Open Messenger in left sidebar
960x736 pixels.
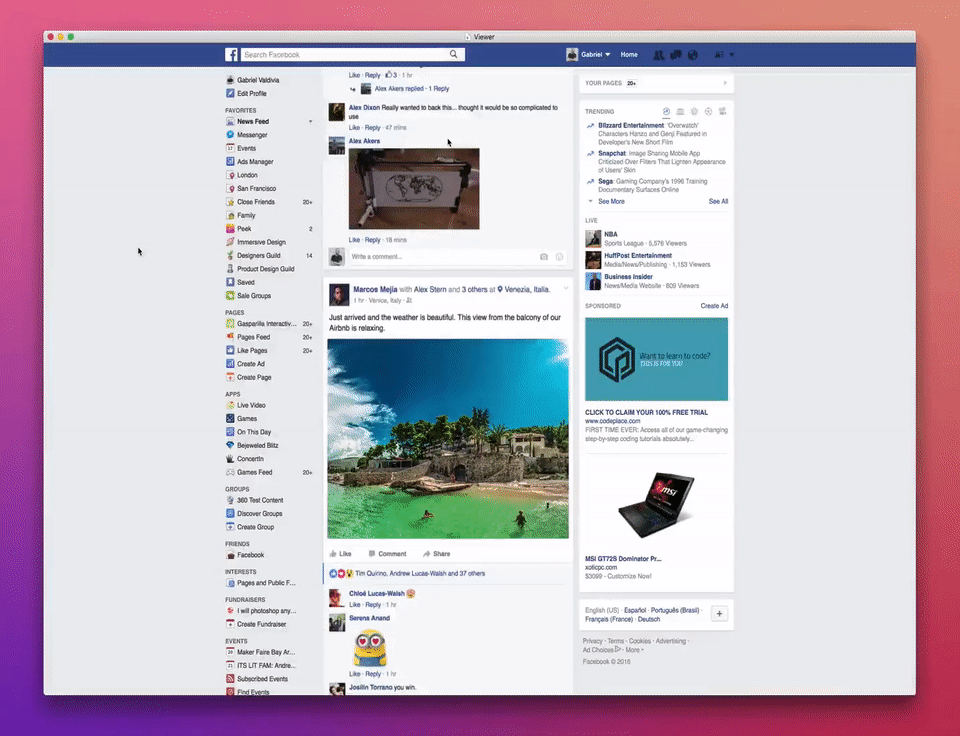point(252,135)
